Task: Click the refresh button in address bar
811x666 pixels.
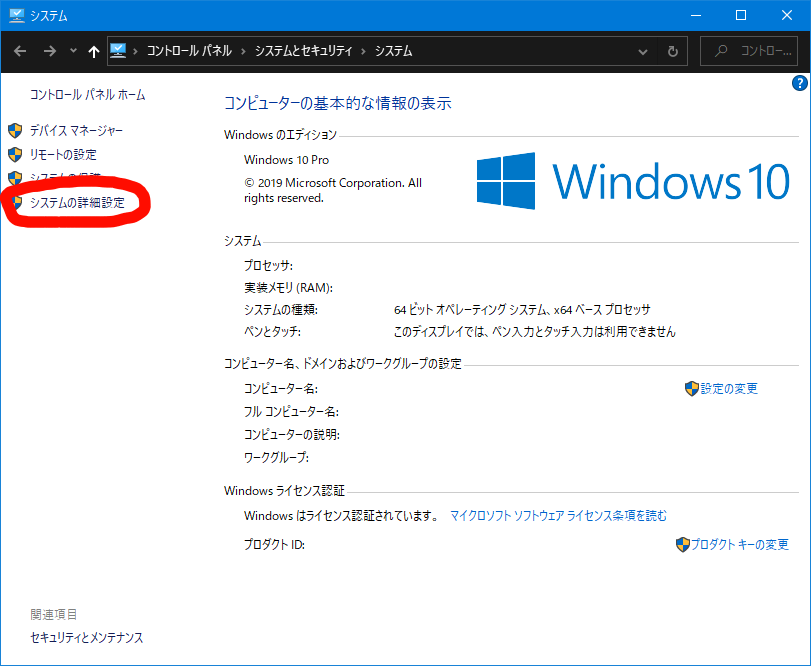Action: click(x=672, y=51)
